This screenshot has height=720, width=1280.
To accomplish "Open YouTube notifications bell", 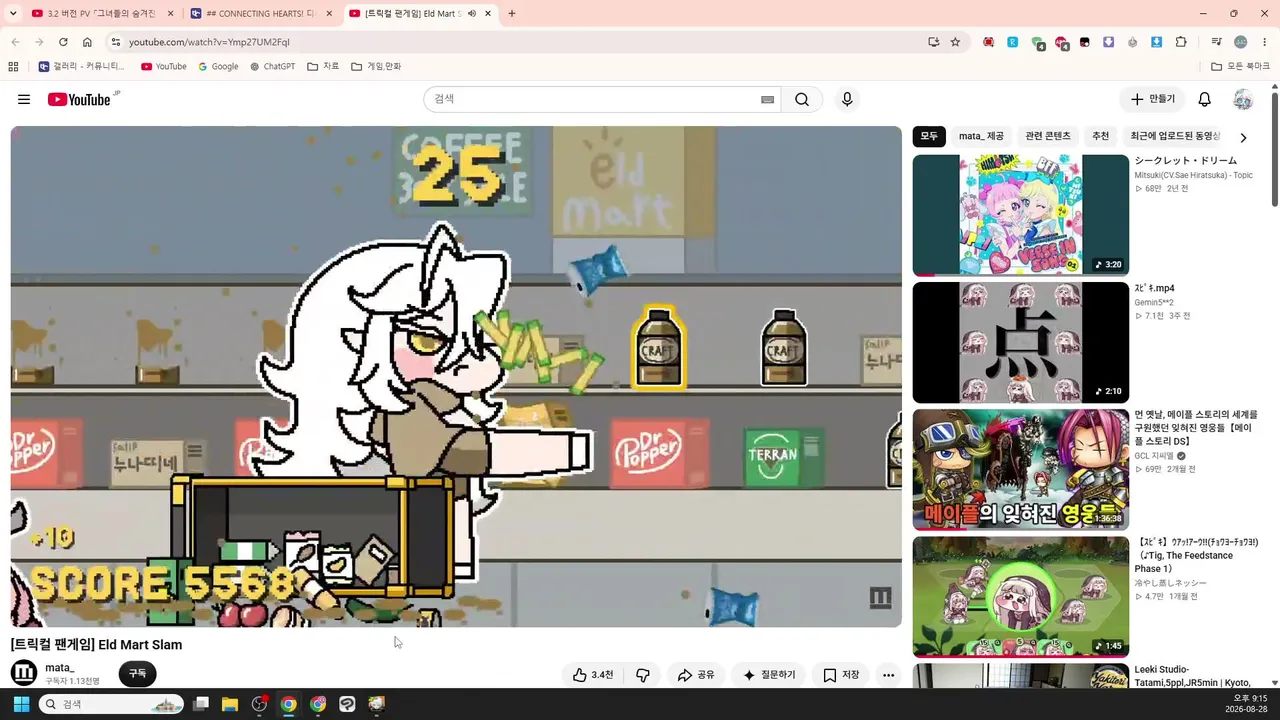I will pos(1205,99).
